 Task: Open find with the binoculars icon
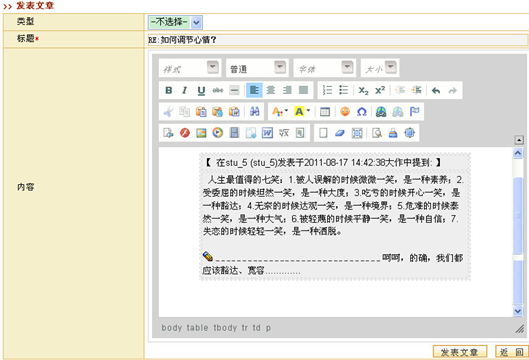click(254, 111)
